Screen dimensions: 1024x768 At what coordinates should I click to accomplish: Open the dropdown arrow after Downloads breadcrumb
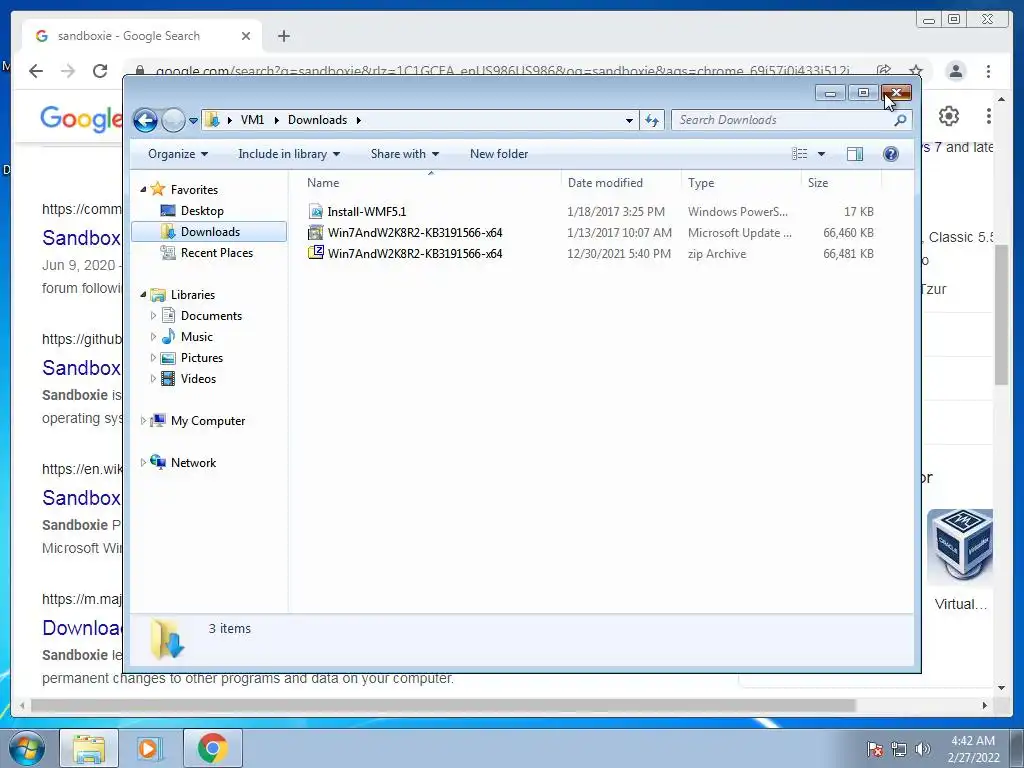tap(359, 120)
